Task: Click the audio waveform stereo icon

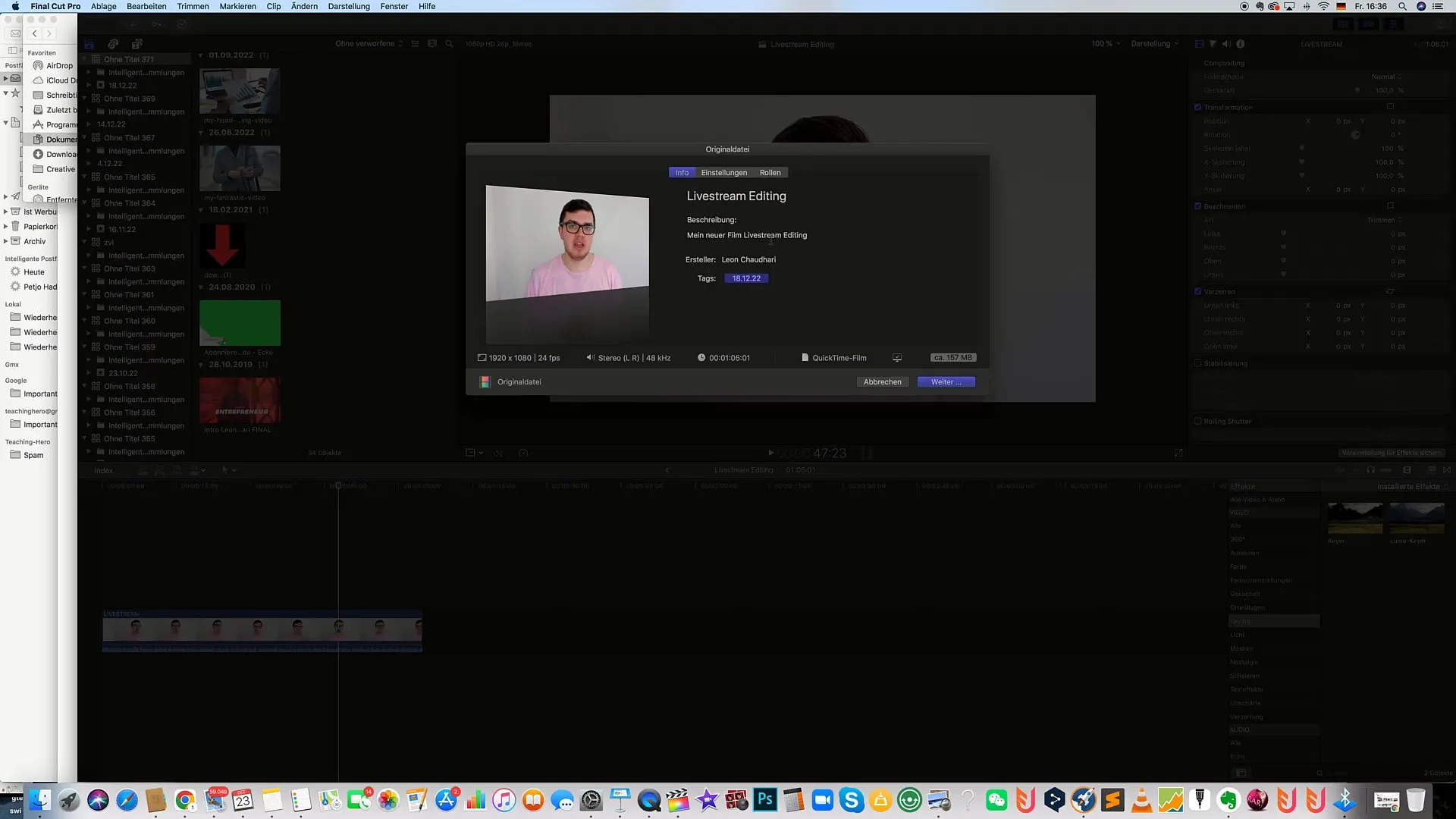Action: (x=589, y=357)
